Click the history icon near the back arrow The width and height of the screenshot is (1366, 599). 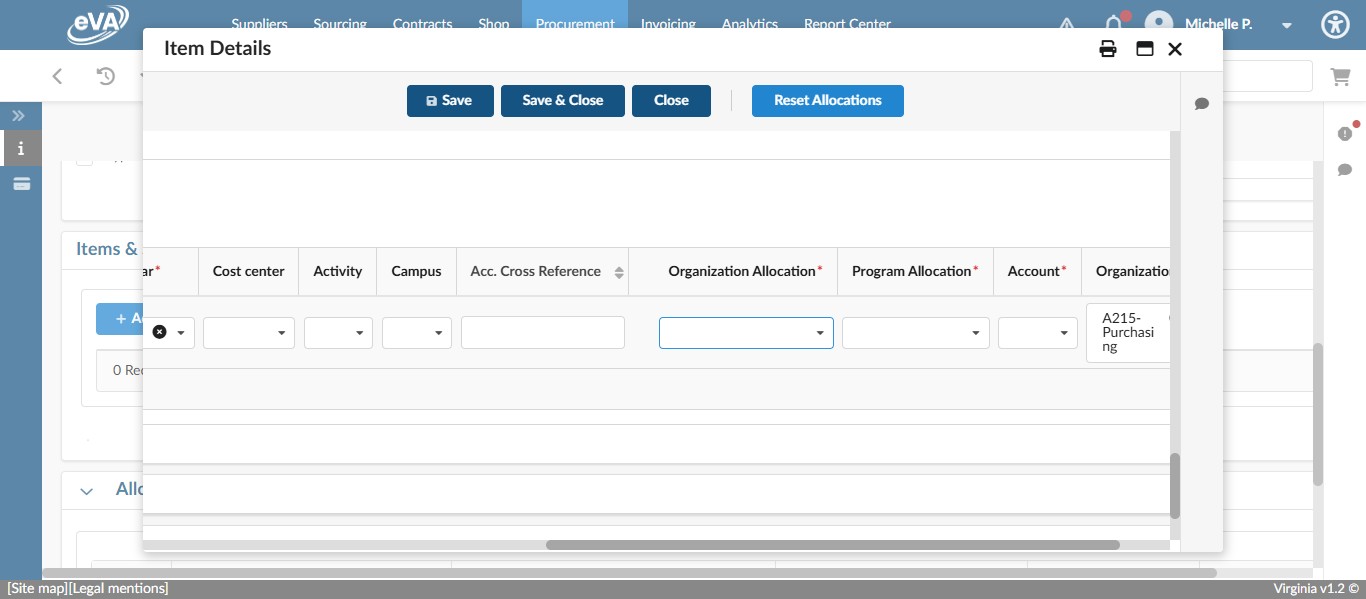pos(104,76)
